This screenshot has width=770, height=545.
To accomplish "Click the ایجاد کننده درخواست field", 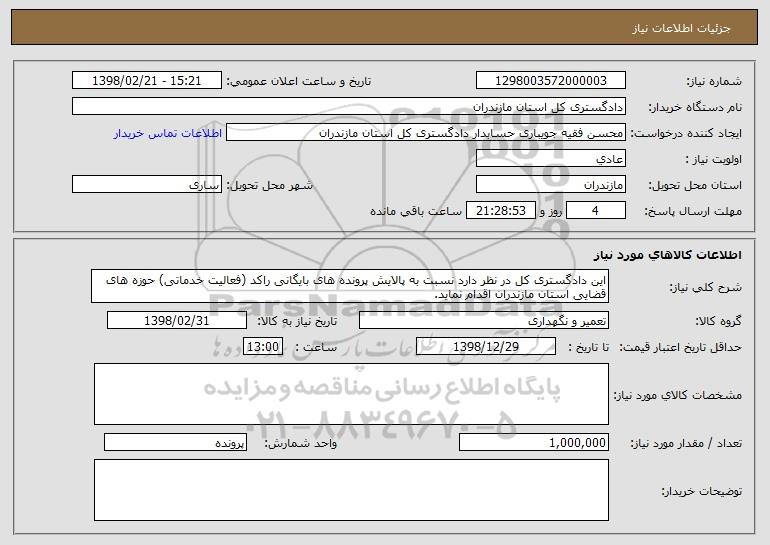I will [426, 133].
